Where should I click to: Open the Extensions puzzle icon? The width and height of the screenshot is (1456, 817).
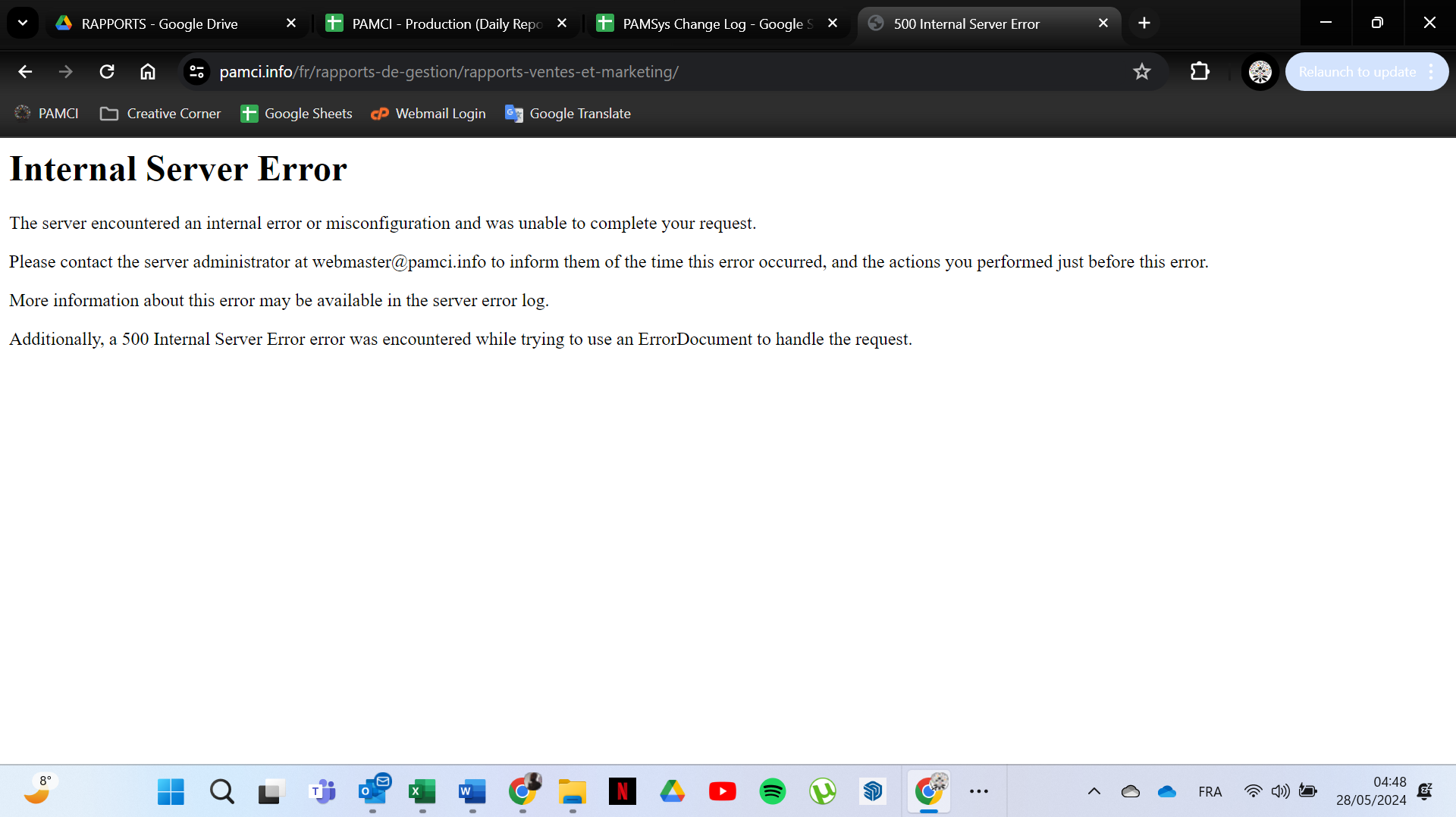(x=1200, y=72)
